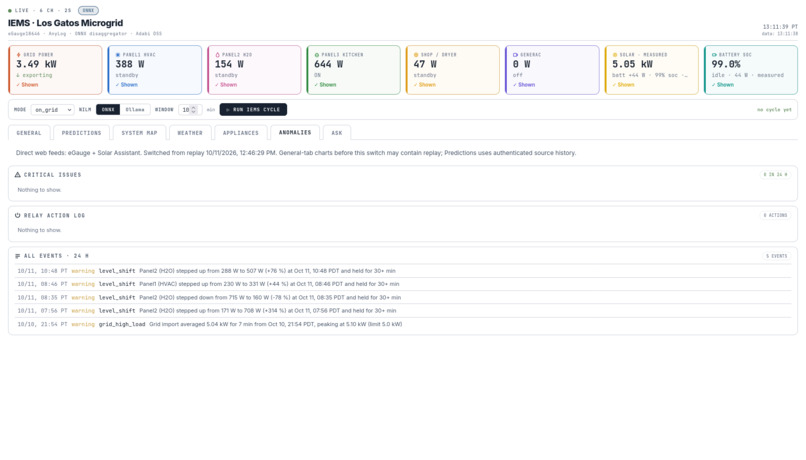This screenshot has width=806, height=460.
Task: Open the Appliances tab
Action: click(241, 133)
